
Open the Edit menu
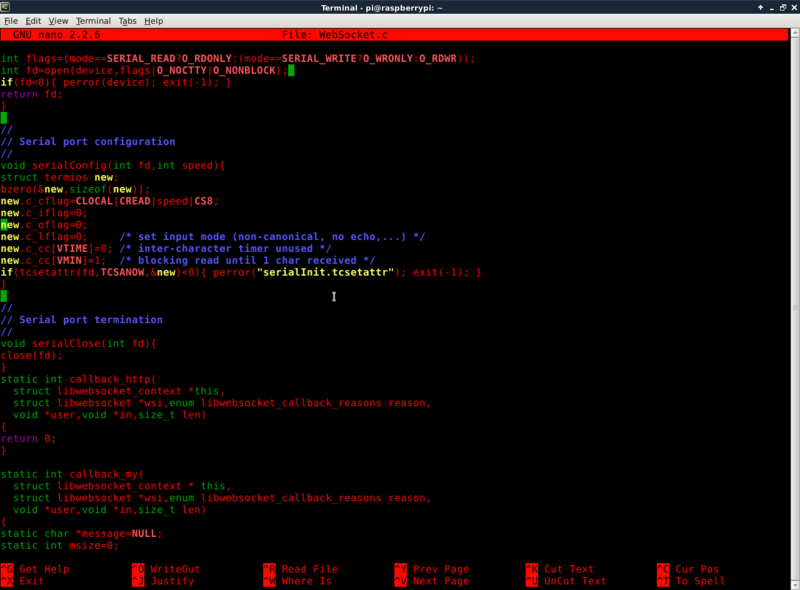[34, 20]
